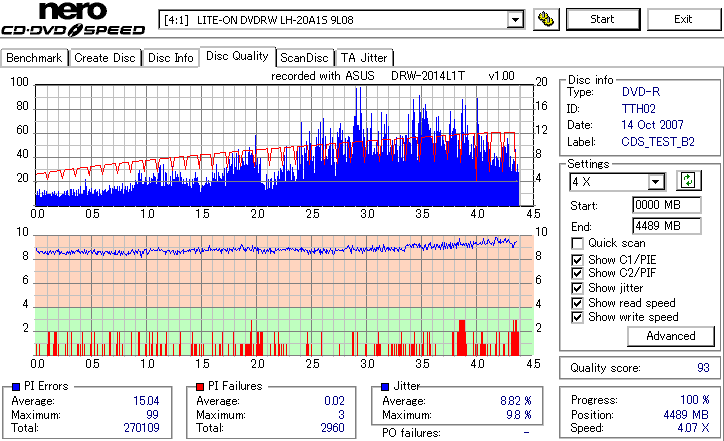Click the Exit button
The height and width of the screenshot is (441, 724).
tap(683, 19)
